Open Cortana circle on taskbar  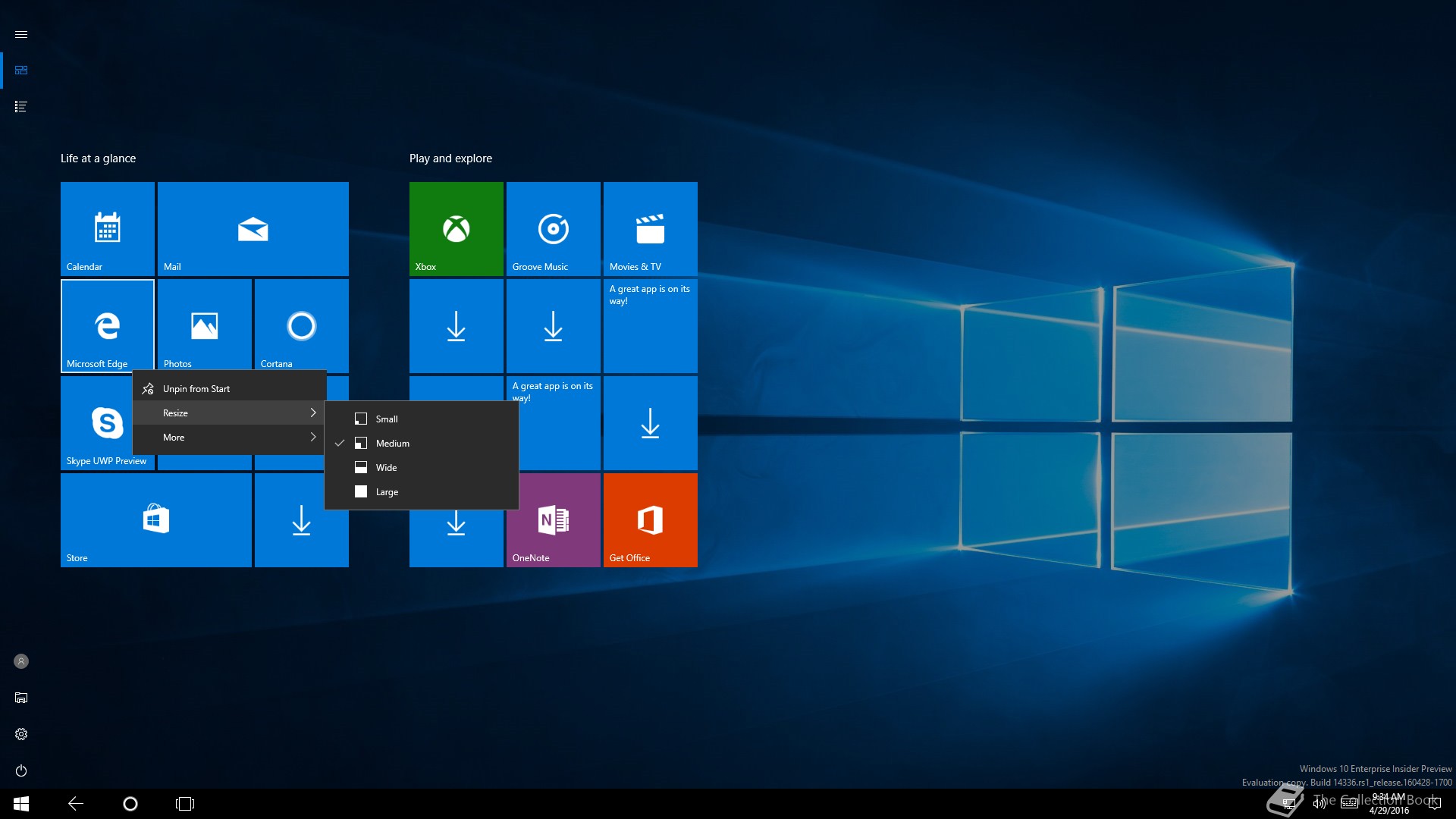(x=130, y=804)
